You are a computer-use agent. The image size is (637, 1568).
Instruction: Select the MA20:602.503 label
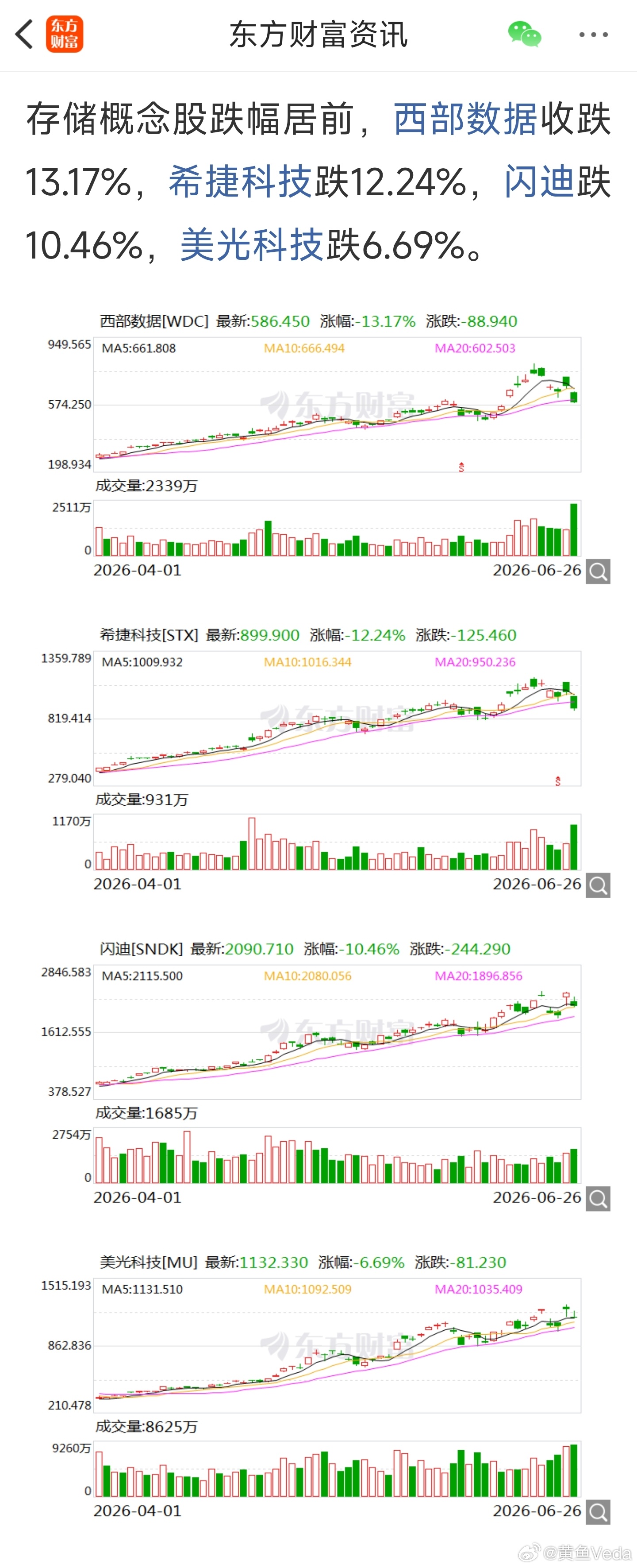(475, 348)
